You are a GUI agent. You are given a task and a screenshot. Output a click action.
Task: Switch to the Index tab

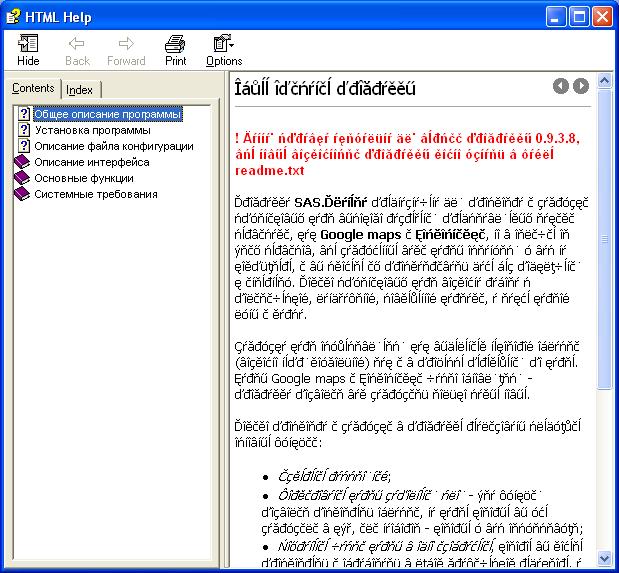coord(80,90)
